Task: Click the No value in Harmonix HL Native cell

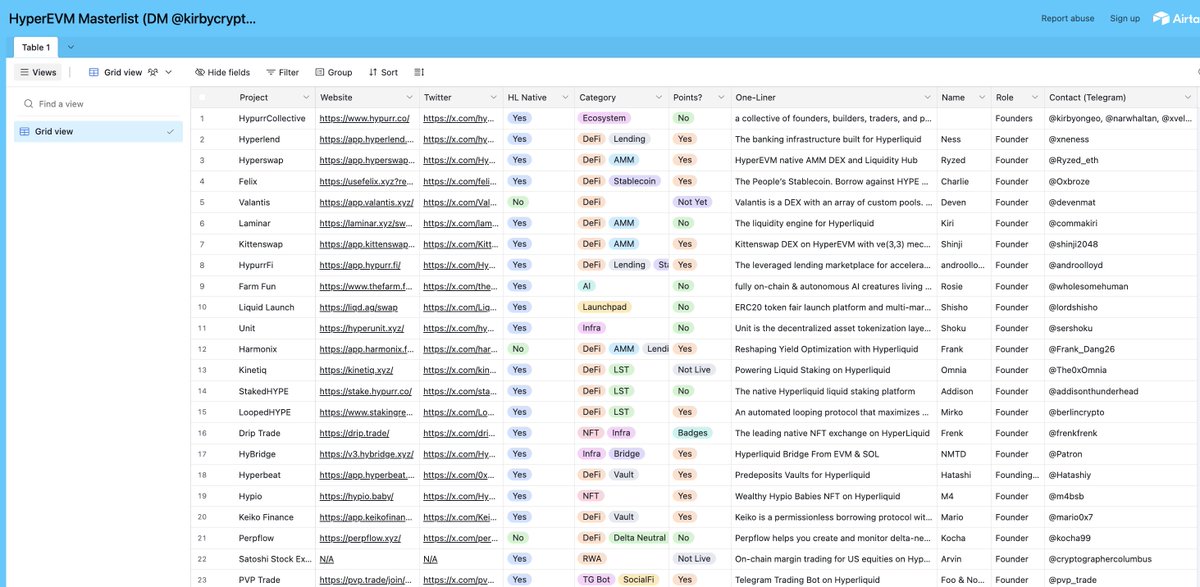Action: (x=518, y=349)
